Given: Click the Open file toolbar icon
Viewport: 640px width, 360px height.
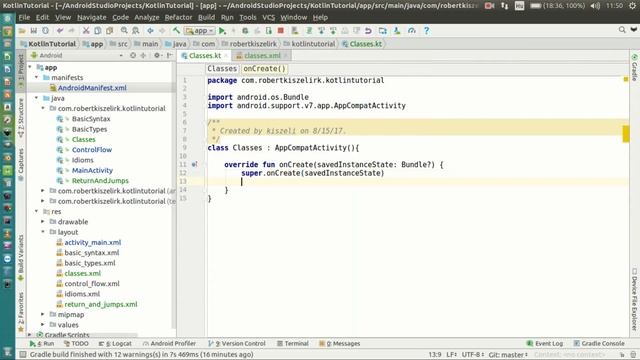Looking at the screenshot, I should (22, 31).
